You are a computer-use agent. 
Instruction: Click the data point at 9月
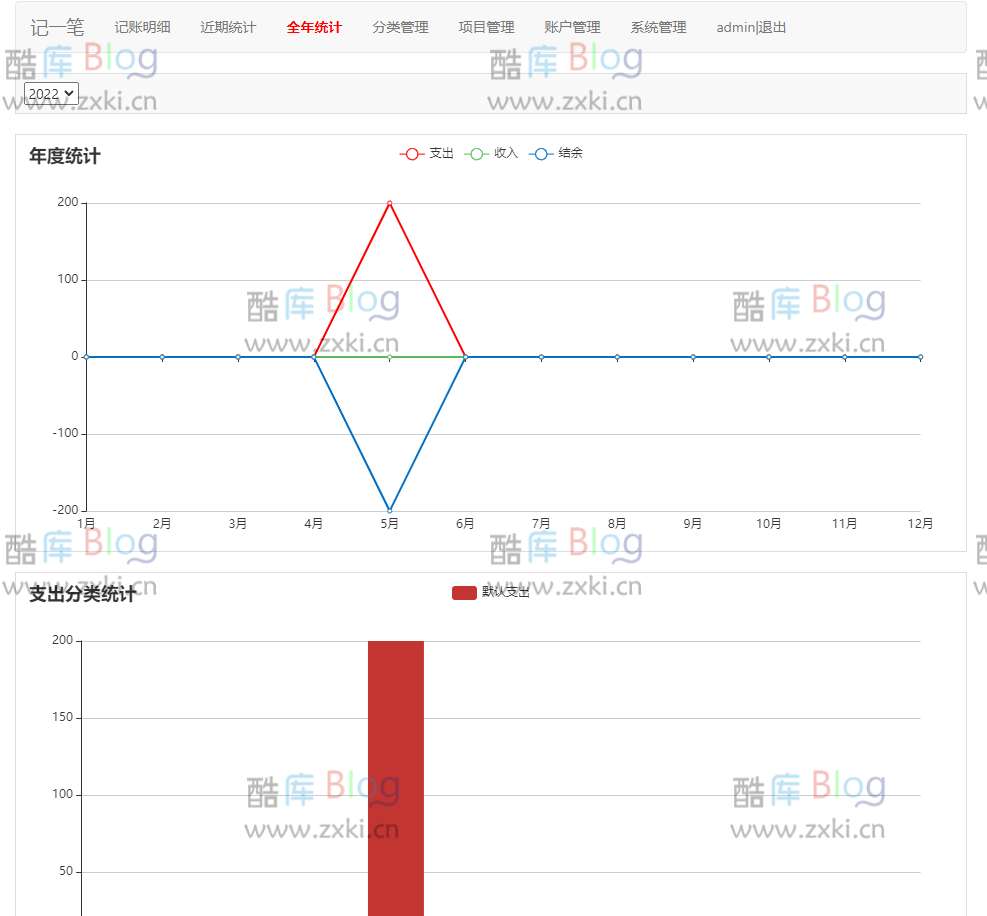693,357
